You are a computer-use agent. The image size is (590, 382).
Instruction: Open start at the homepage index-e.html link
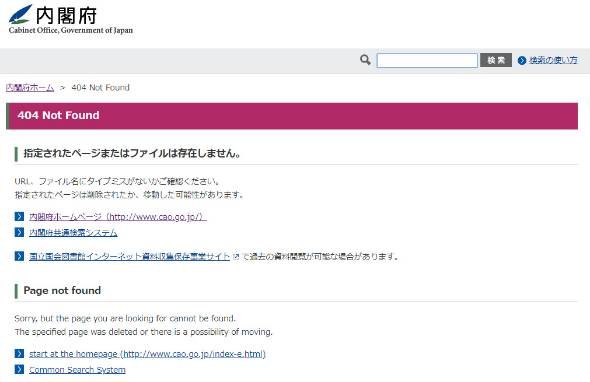tap(148, 354)
